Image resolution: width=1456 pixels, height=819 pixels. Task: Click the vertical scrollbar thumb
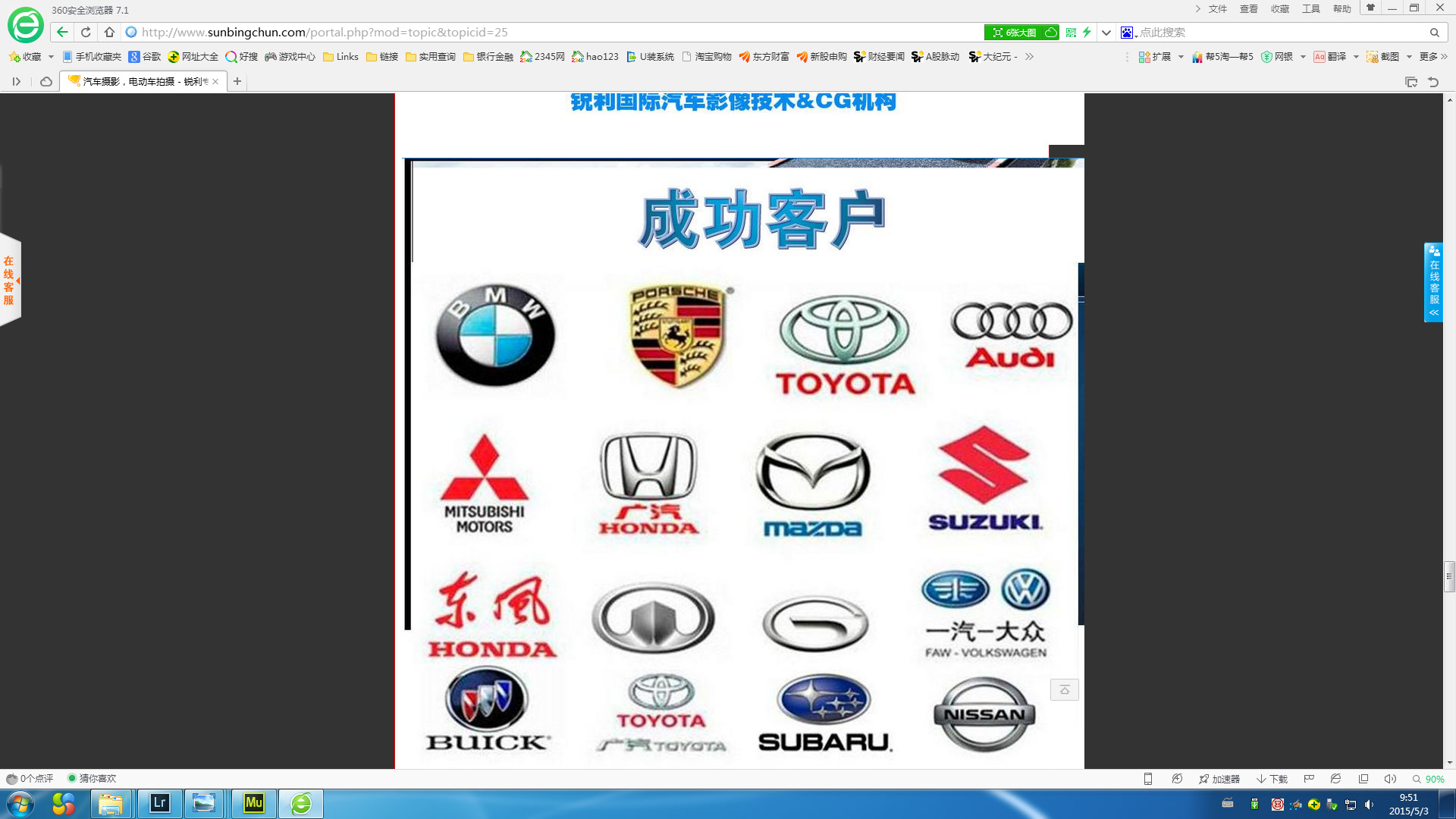point(1449,576)
